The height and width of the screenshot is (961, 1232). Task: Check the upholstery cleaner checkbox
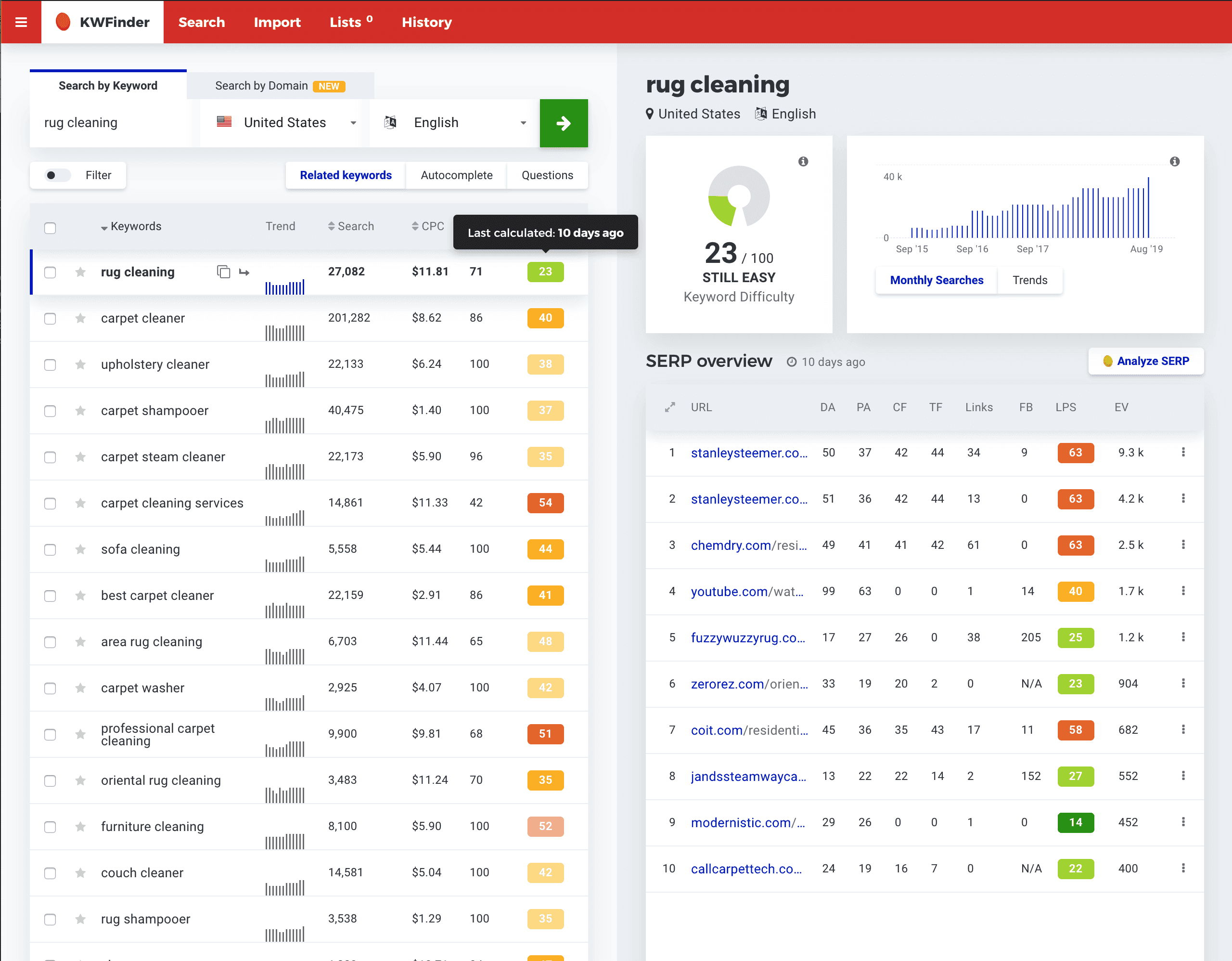(x=50, y=364)
